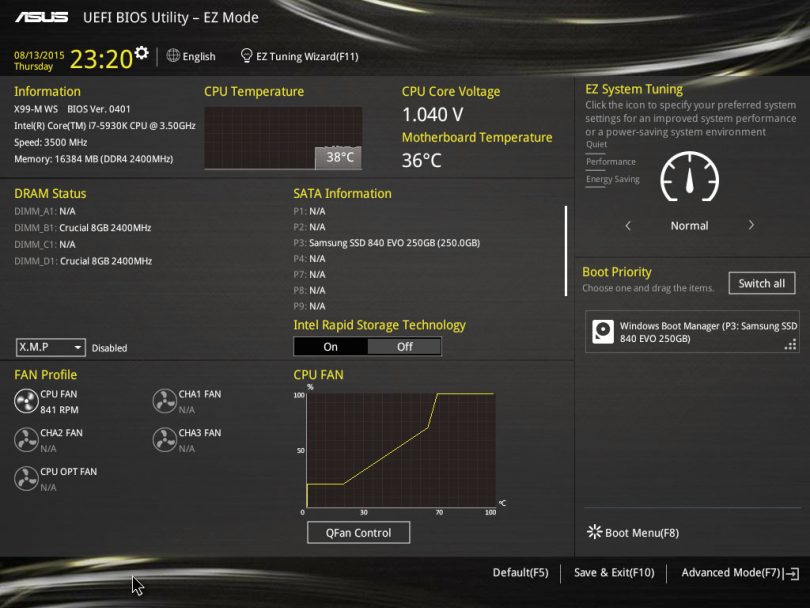Click the EZ System Tuning gauge icon
This screenshot has height=608, width=810.
click(x=689, y=177)
